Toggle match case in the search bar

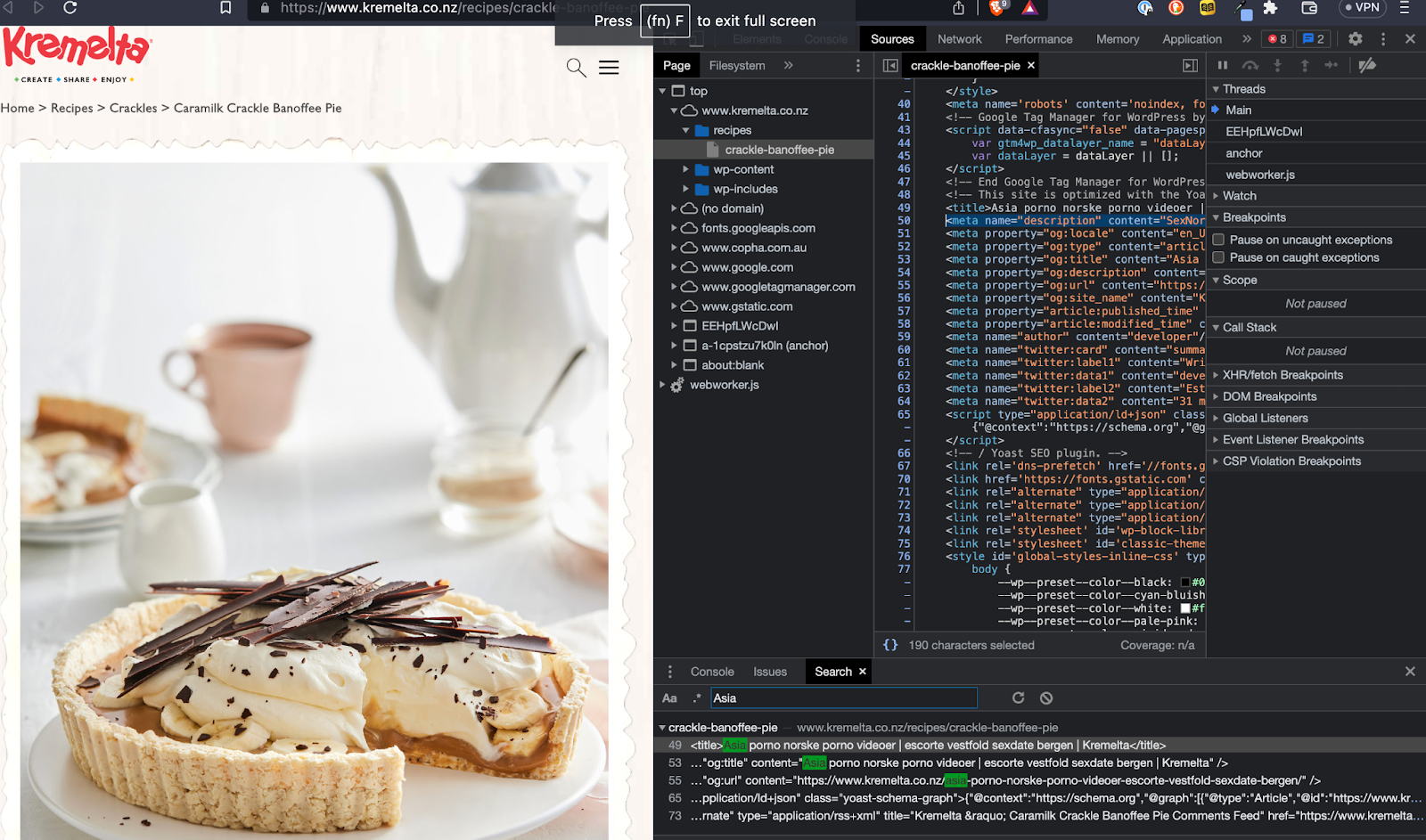668,697
